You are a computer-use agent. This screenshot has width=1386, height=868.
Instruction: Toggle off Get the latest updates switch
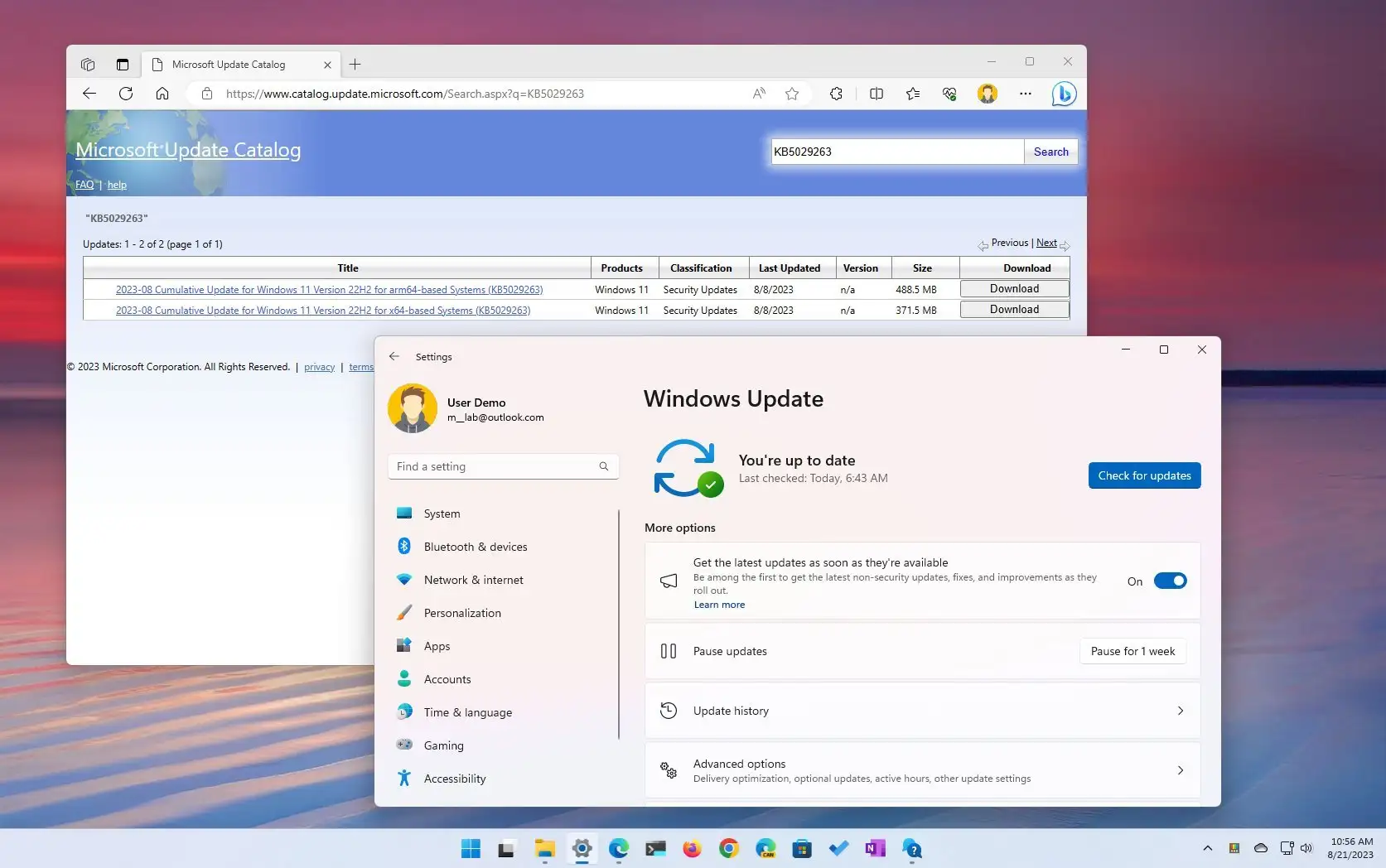[1170, 581]
